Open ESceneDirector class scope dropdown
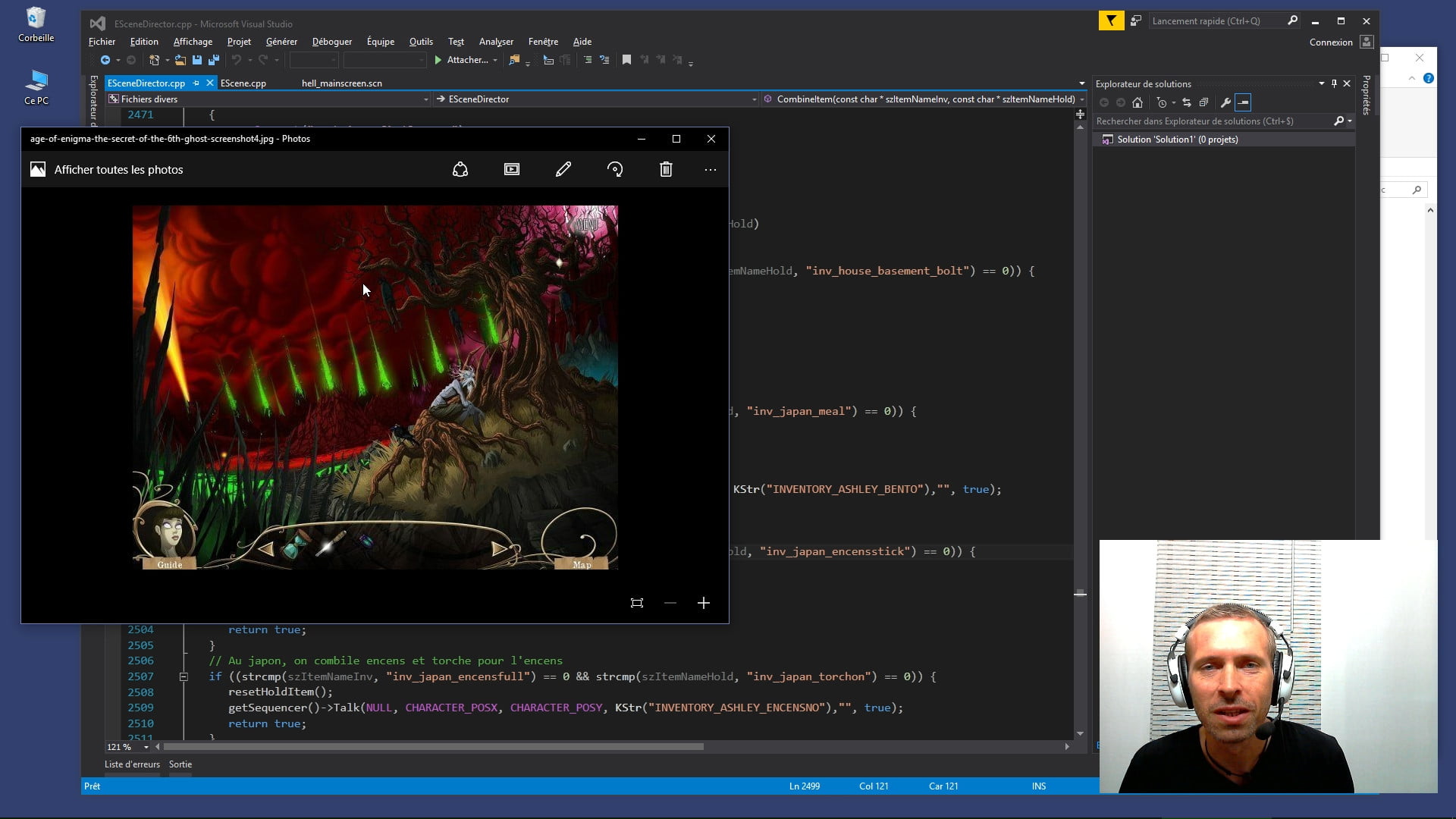Screen dimensions: 1456x819 pos(596,99)
